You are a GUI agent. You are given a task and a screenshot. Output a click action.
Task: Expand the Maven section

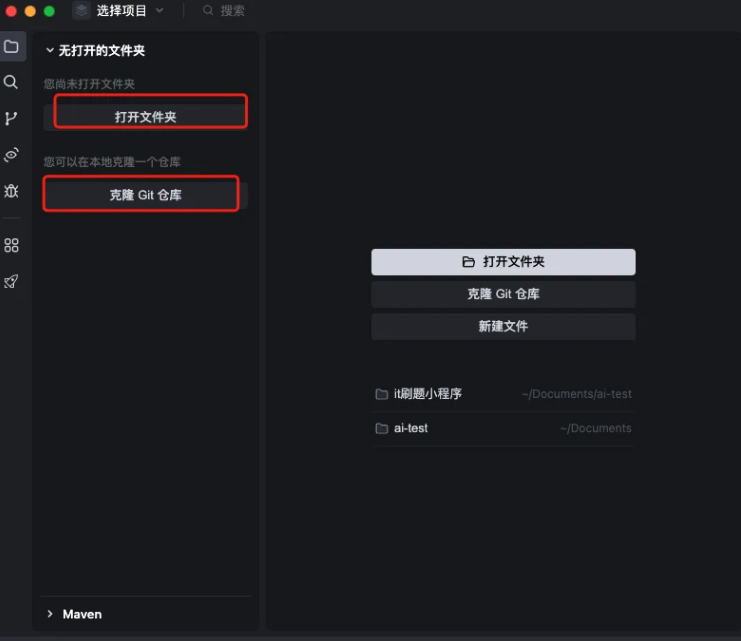click(x=74, y=614)
